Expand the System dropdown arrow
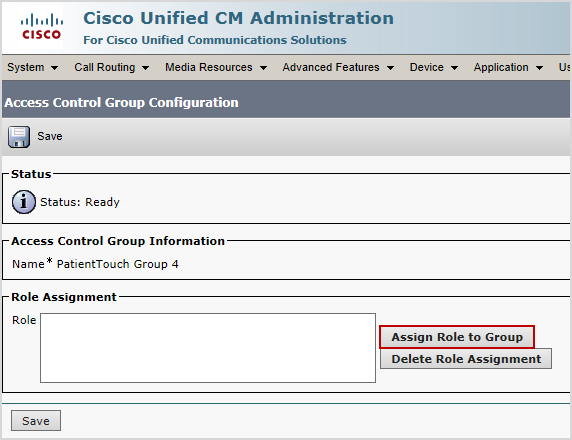The height and width of the screenshot is (440, 572). click(x=54, y=68)
